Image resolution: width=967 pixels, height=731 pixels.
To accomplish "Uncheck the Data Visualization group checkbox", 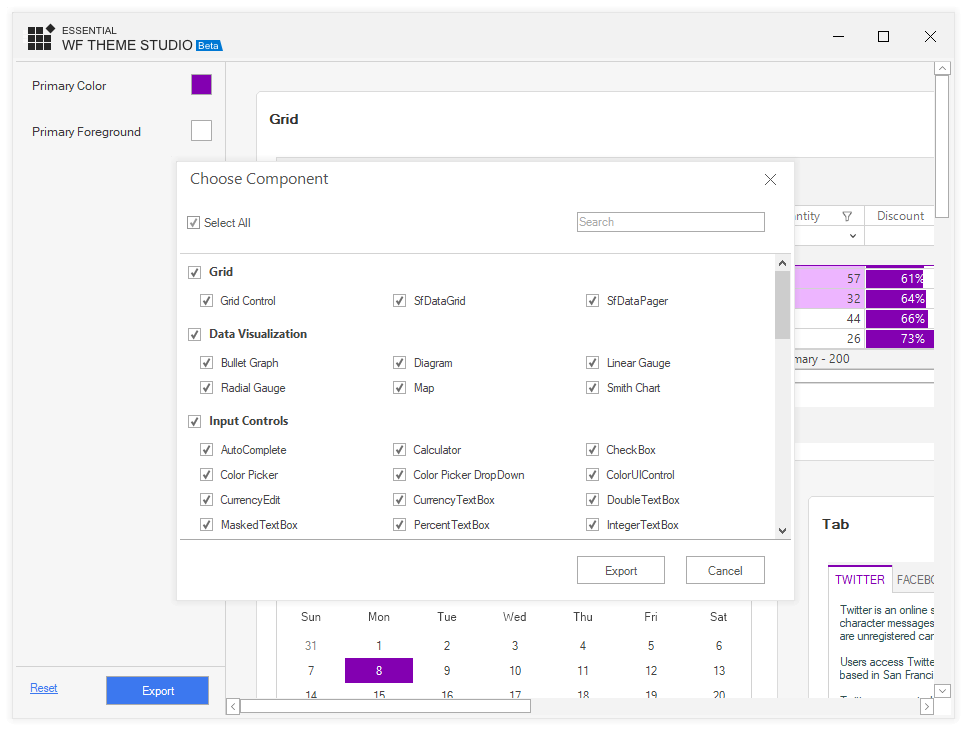I will point(195,334).
